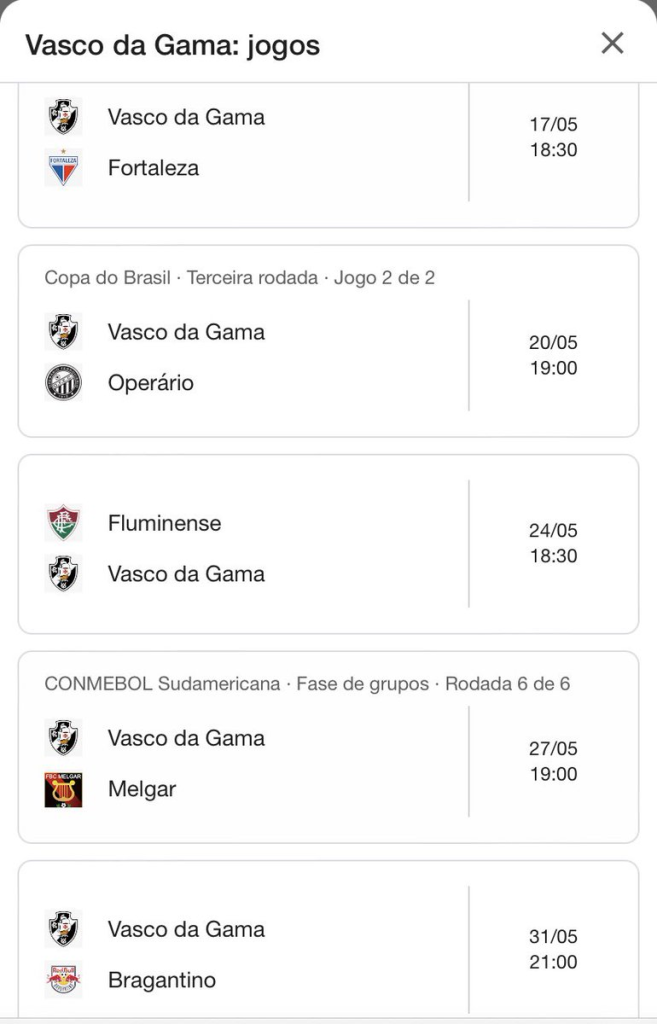Click the Fortaleza team crest

[x=64, y=168]
